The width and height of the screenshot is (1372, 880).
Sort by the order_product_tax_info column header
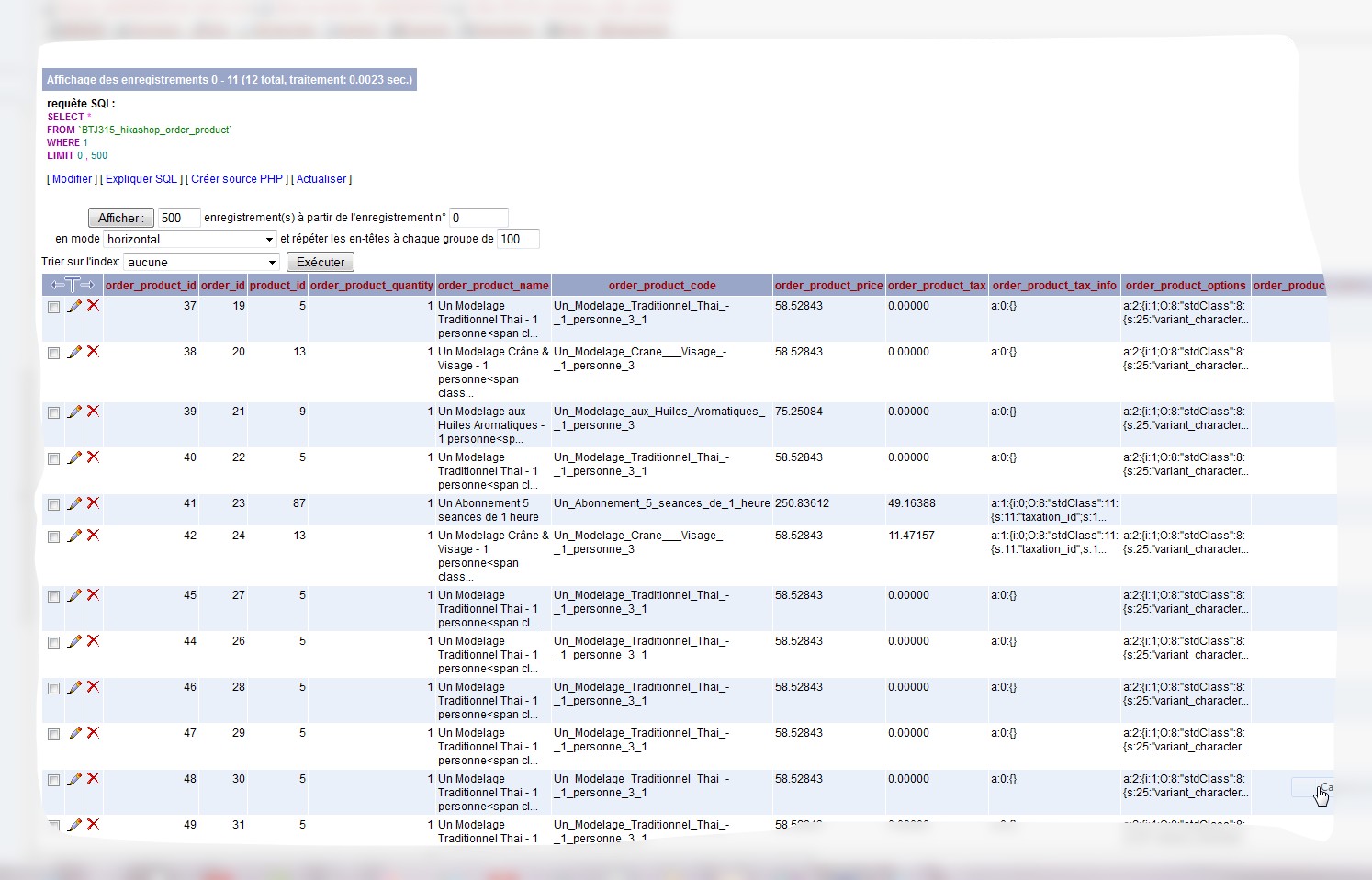tap(1055, 286)
